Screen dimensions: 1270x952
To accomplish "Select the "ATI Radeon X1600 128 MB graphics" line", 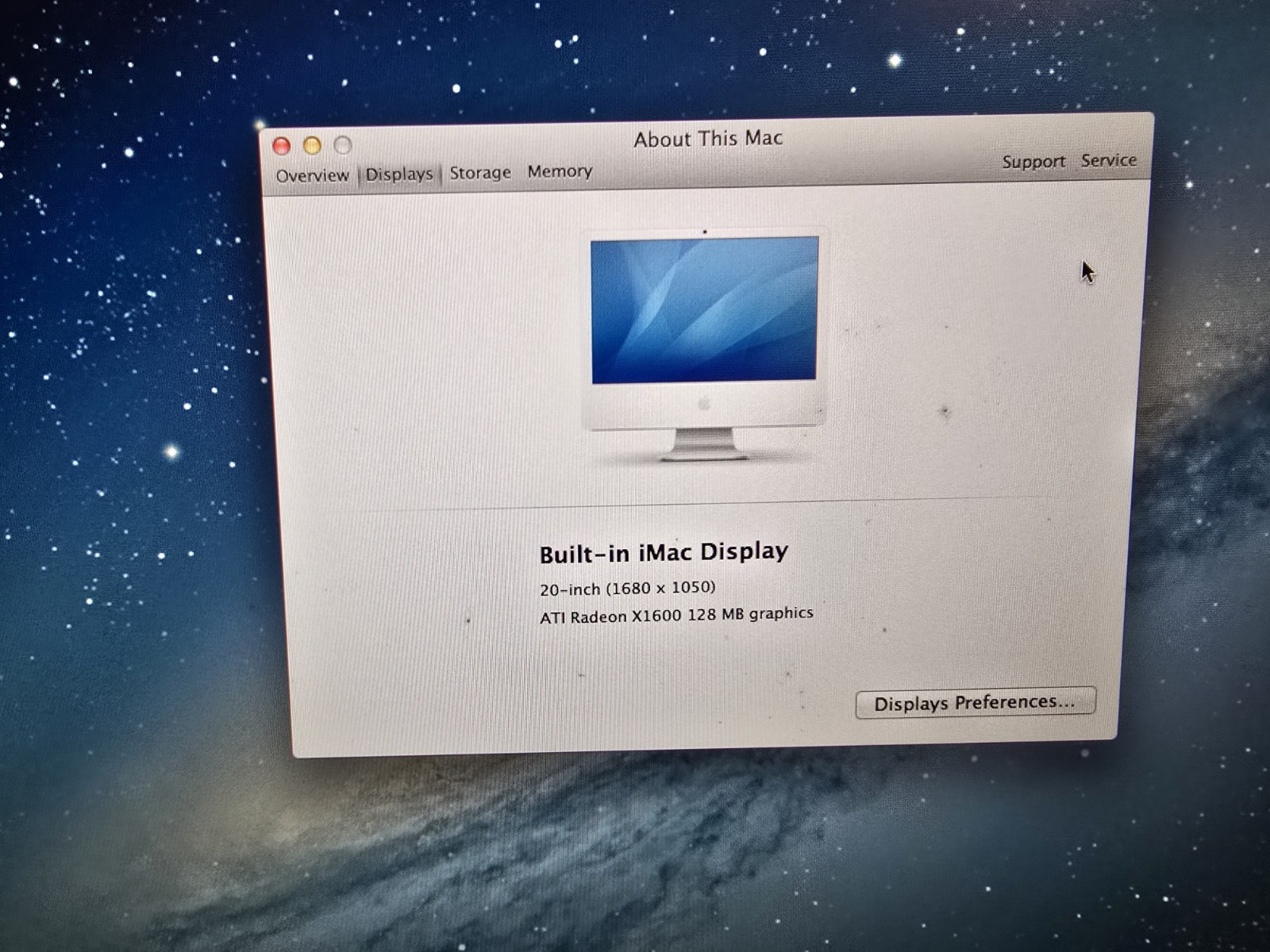I will pyautogui.click(x=676, y=615).
